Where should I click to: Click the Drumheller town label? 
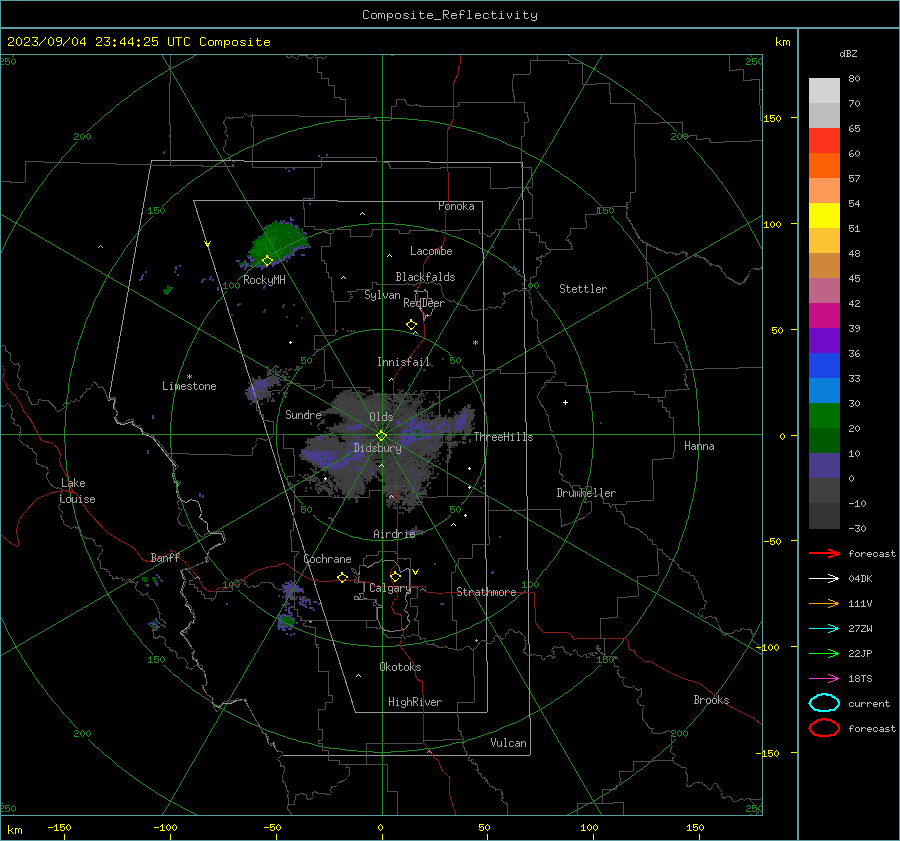coord(586,493)
